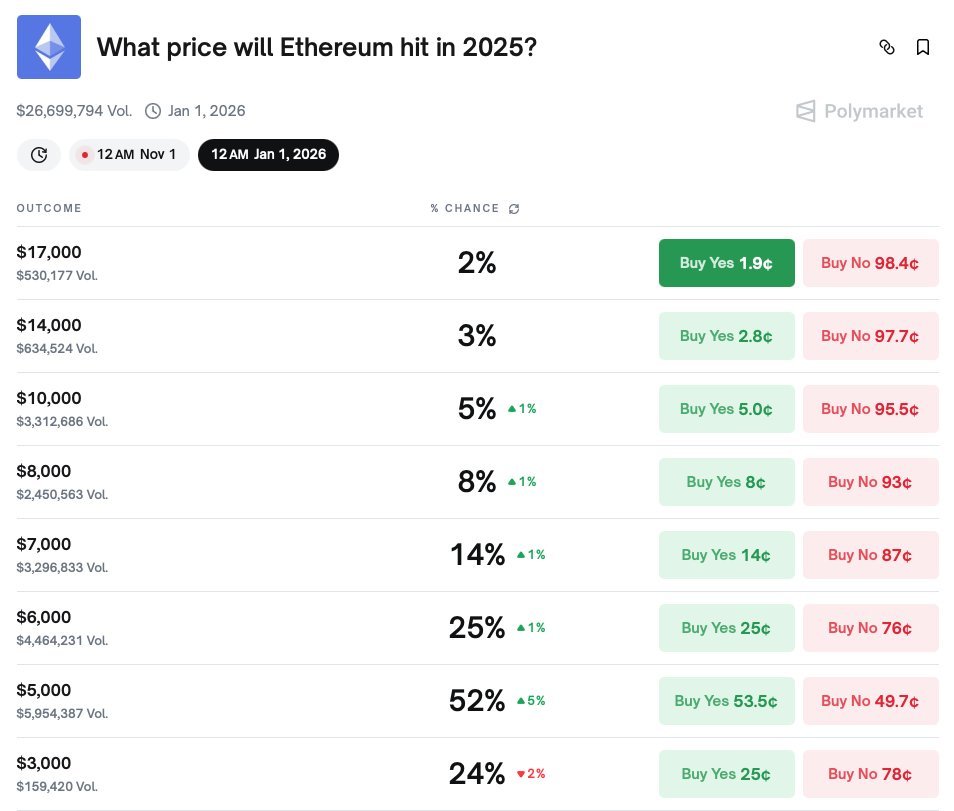Select the '12AM Jan 1, 2026' time pill
954x811 pixels.
pos(268,154)
